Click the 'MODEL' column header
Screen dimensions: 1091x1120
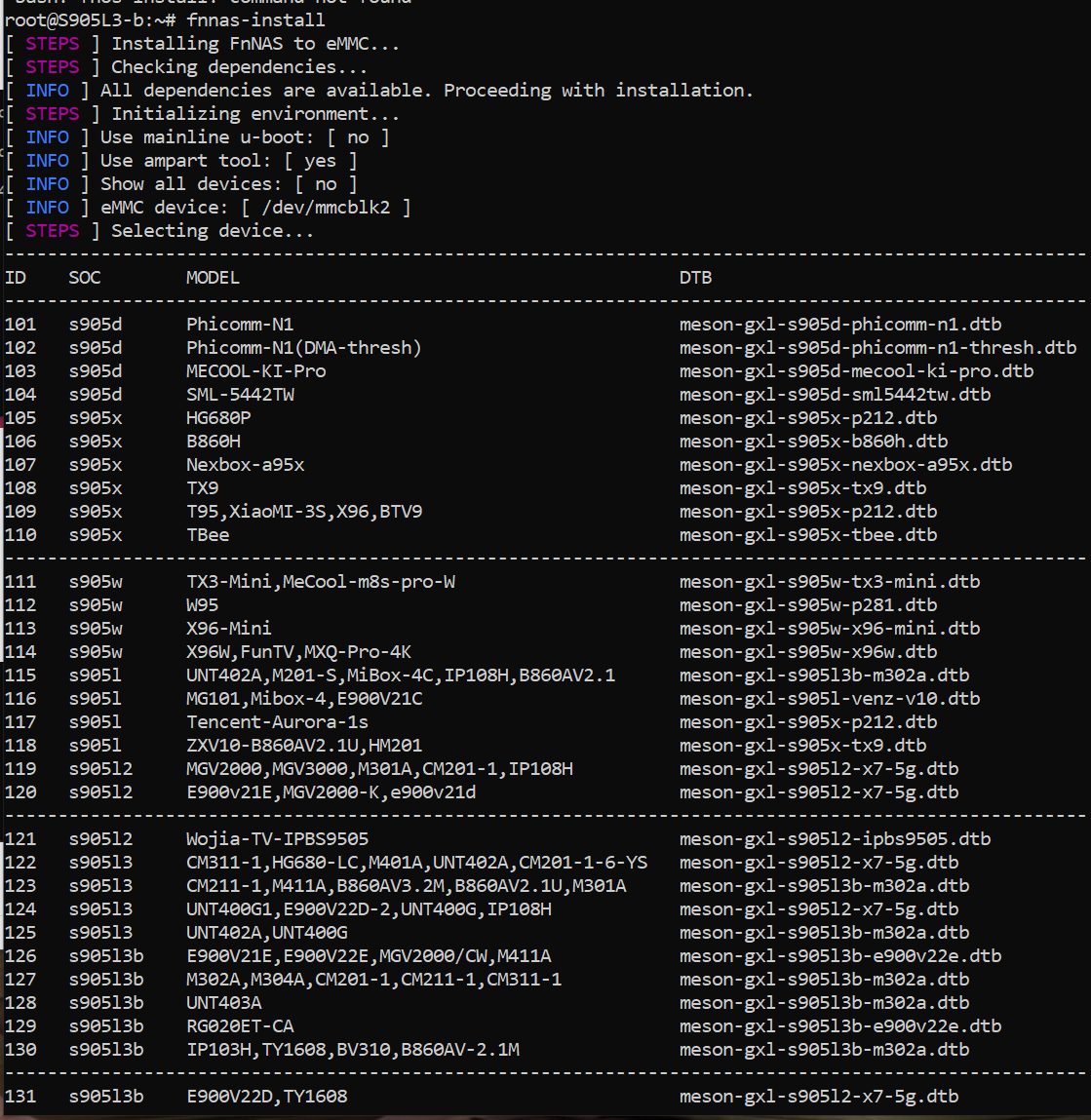click(x=213, y=278)
